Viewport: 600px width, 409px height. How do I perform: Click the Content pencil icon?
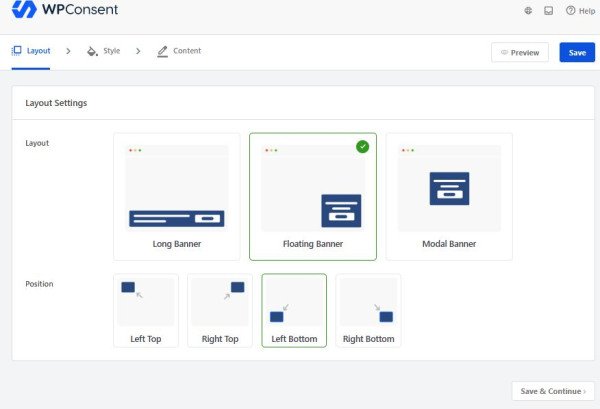163,51
